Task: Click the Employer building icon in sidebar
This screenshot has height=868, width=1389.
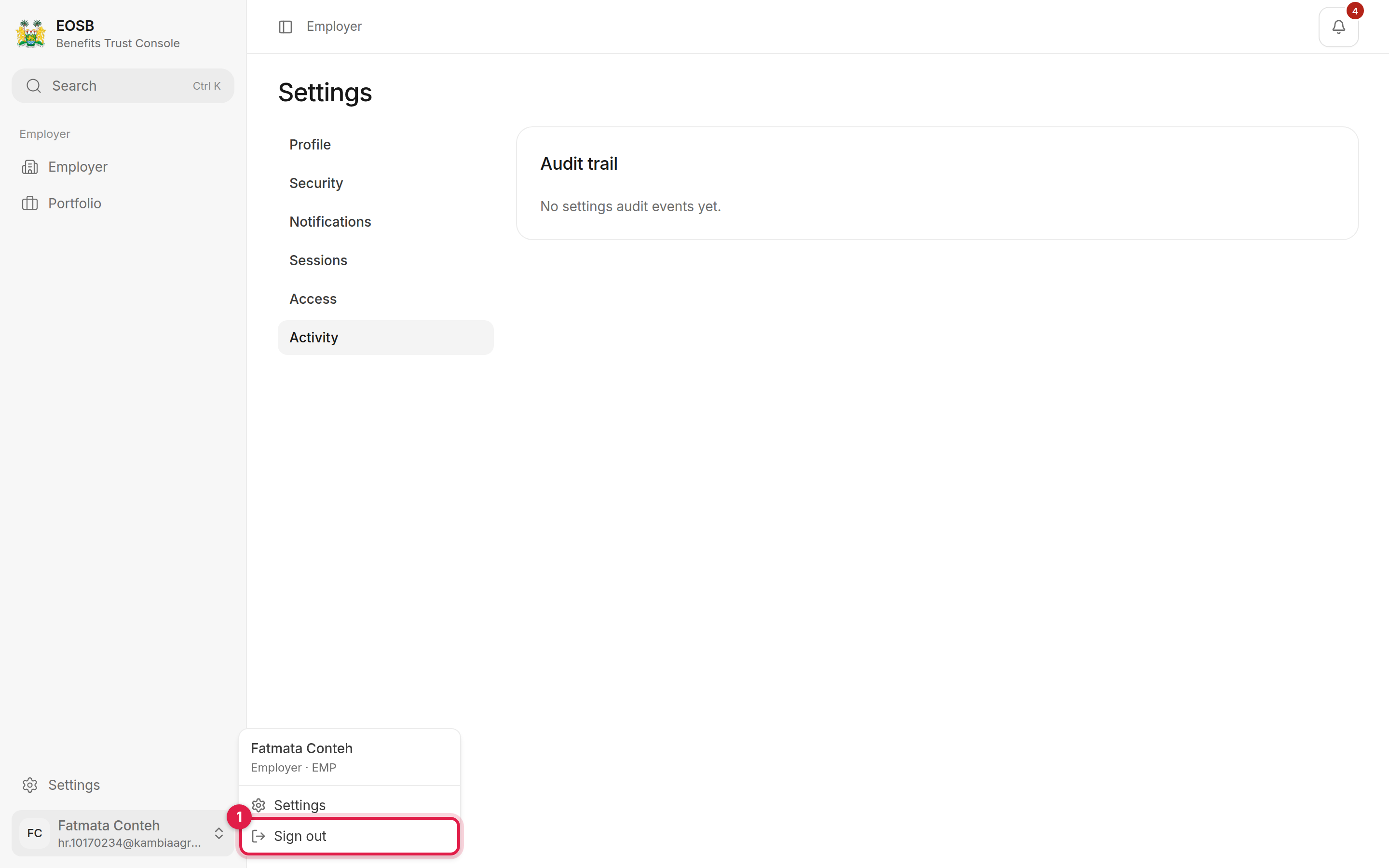Action: click(x=30, y=167)
